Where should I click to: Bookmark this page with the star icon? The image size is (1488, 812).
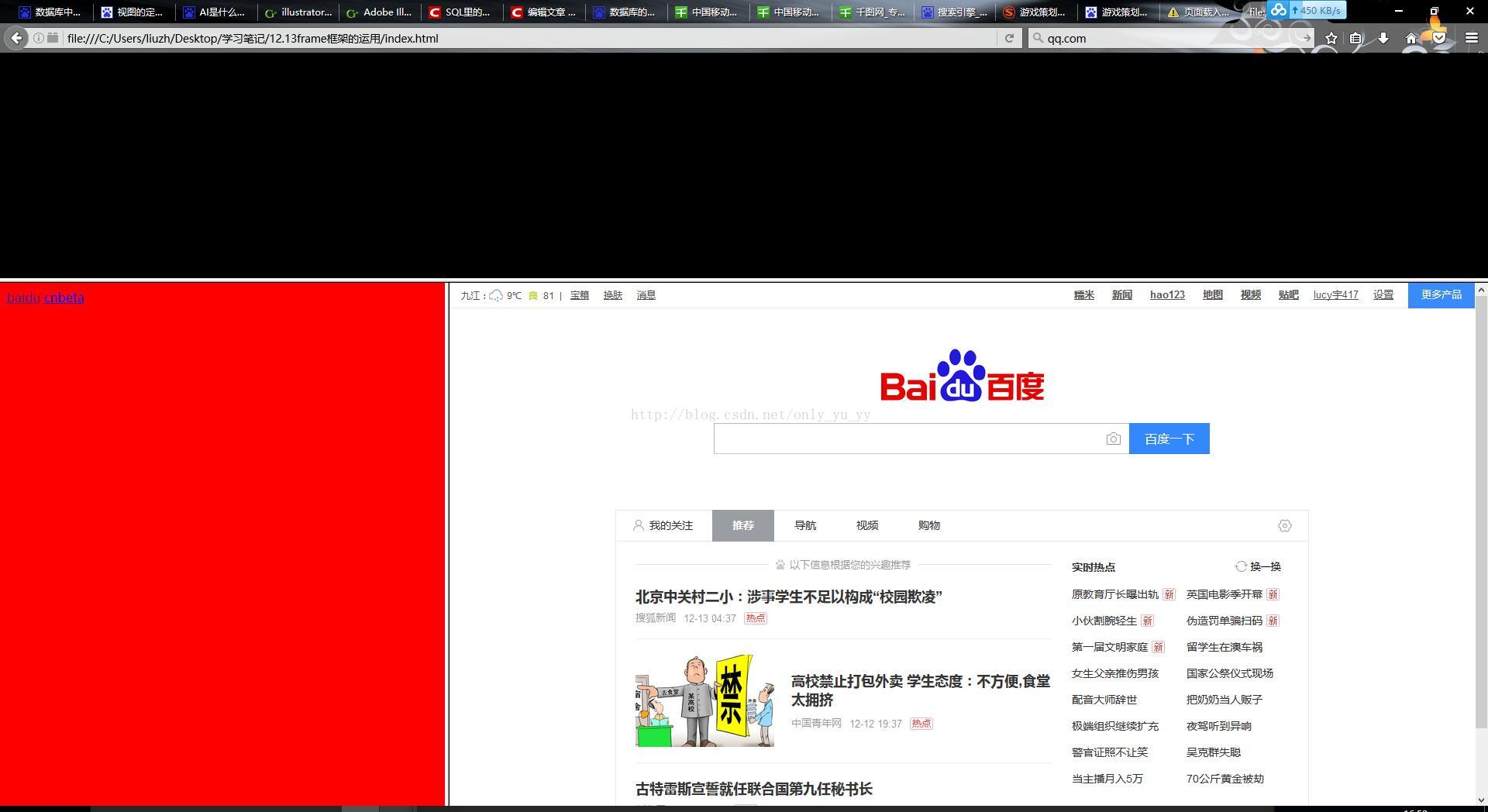coord(1331,38)
